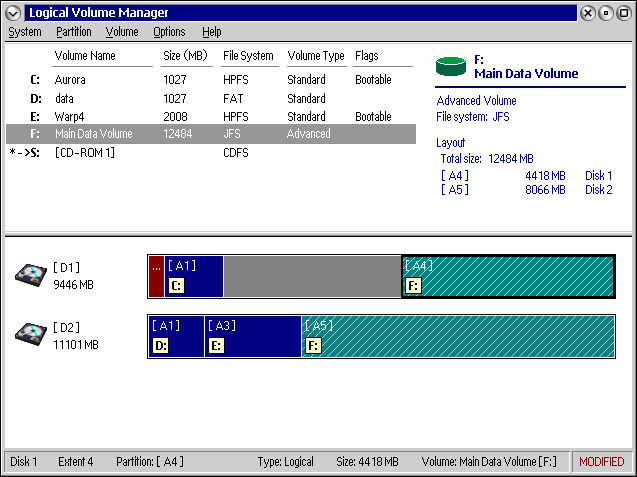Click the [ D1 ] disk label

click(66, 267)
